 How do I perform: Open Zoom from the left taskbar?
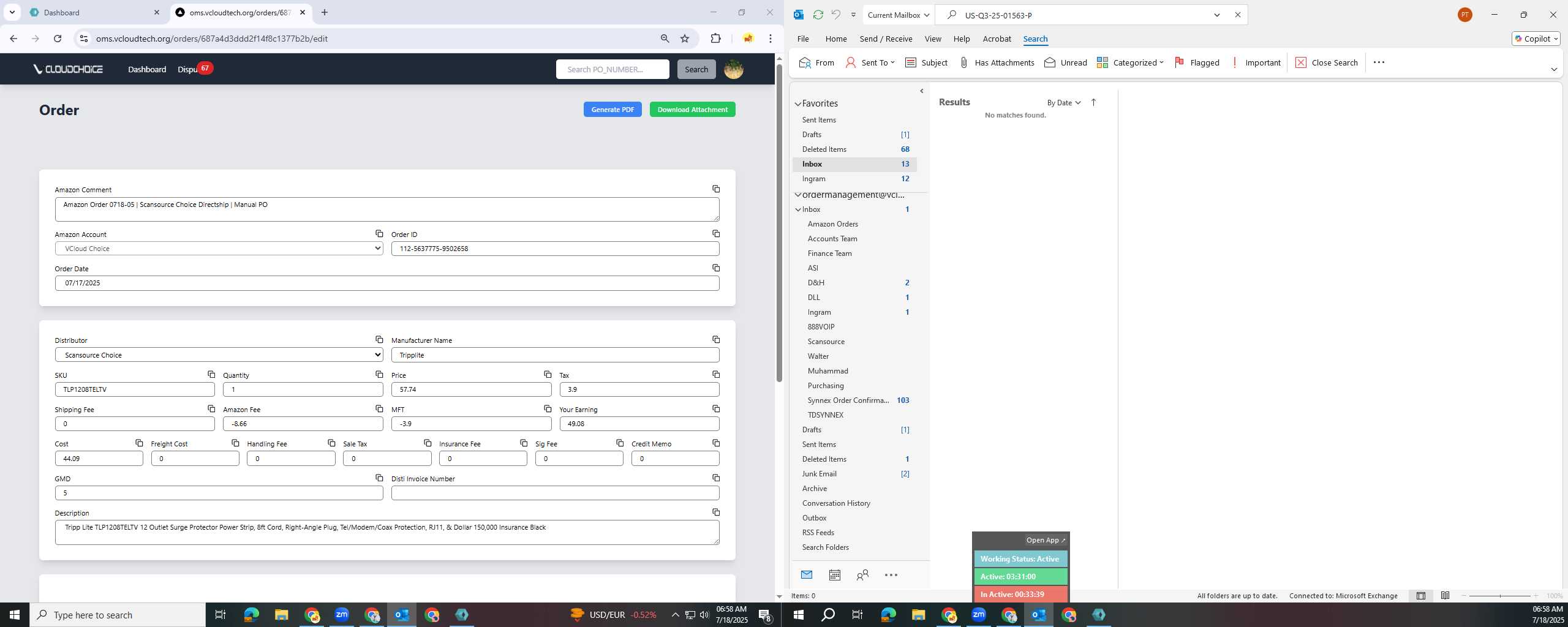341,615
